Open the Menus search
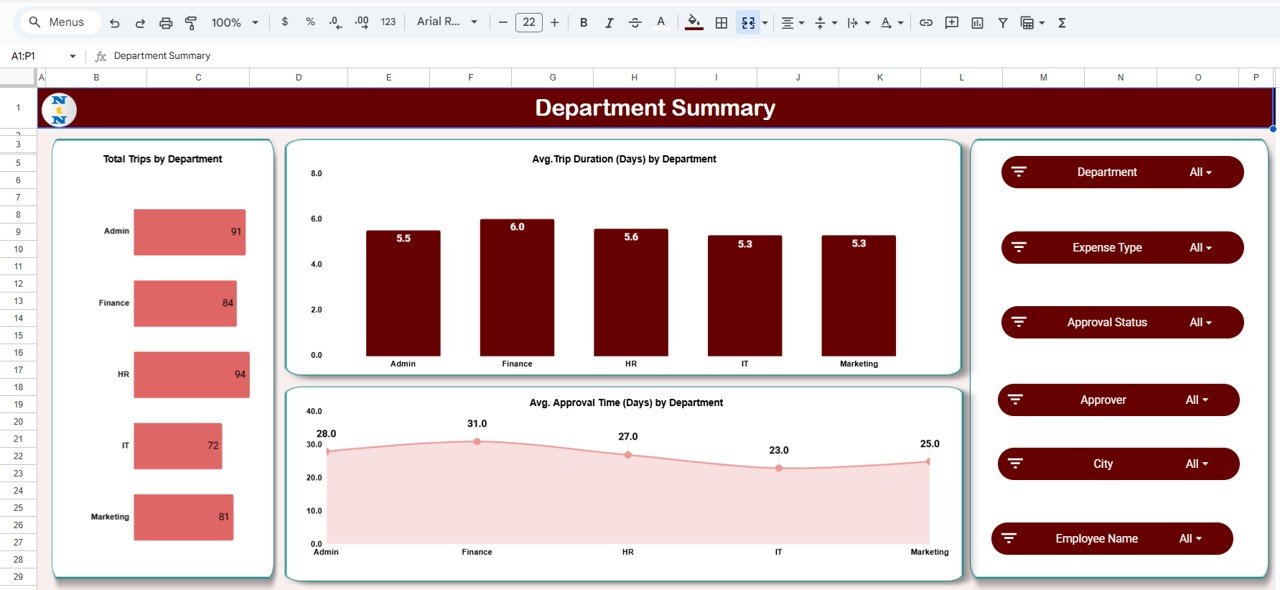Image resolution: width=1280 pixels, height=590 pixels. pyautogui.click(x=57, y=21)
